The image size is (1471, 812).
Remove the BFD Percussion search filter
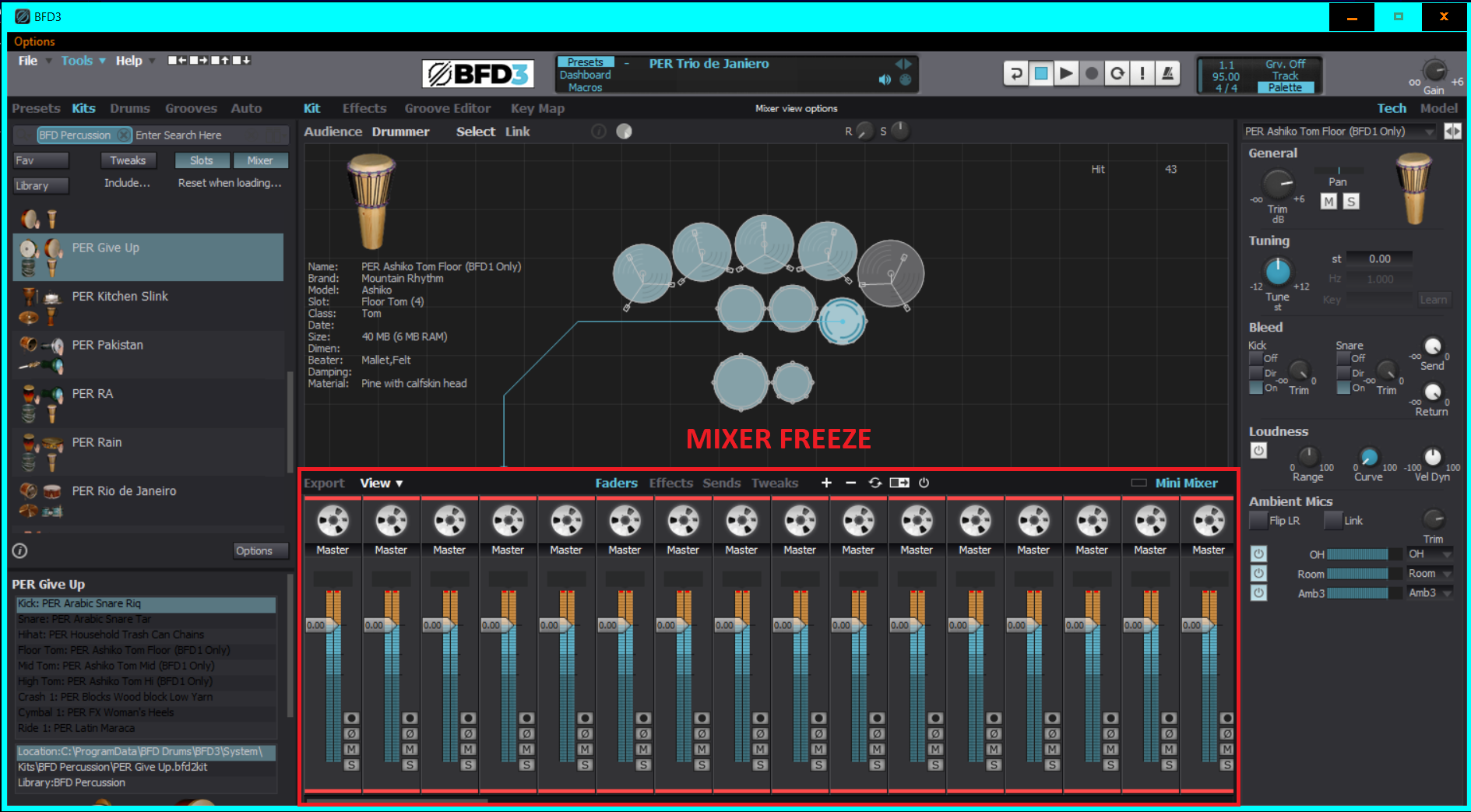click(123, 135)
